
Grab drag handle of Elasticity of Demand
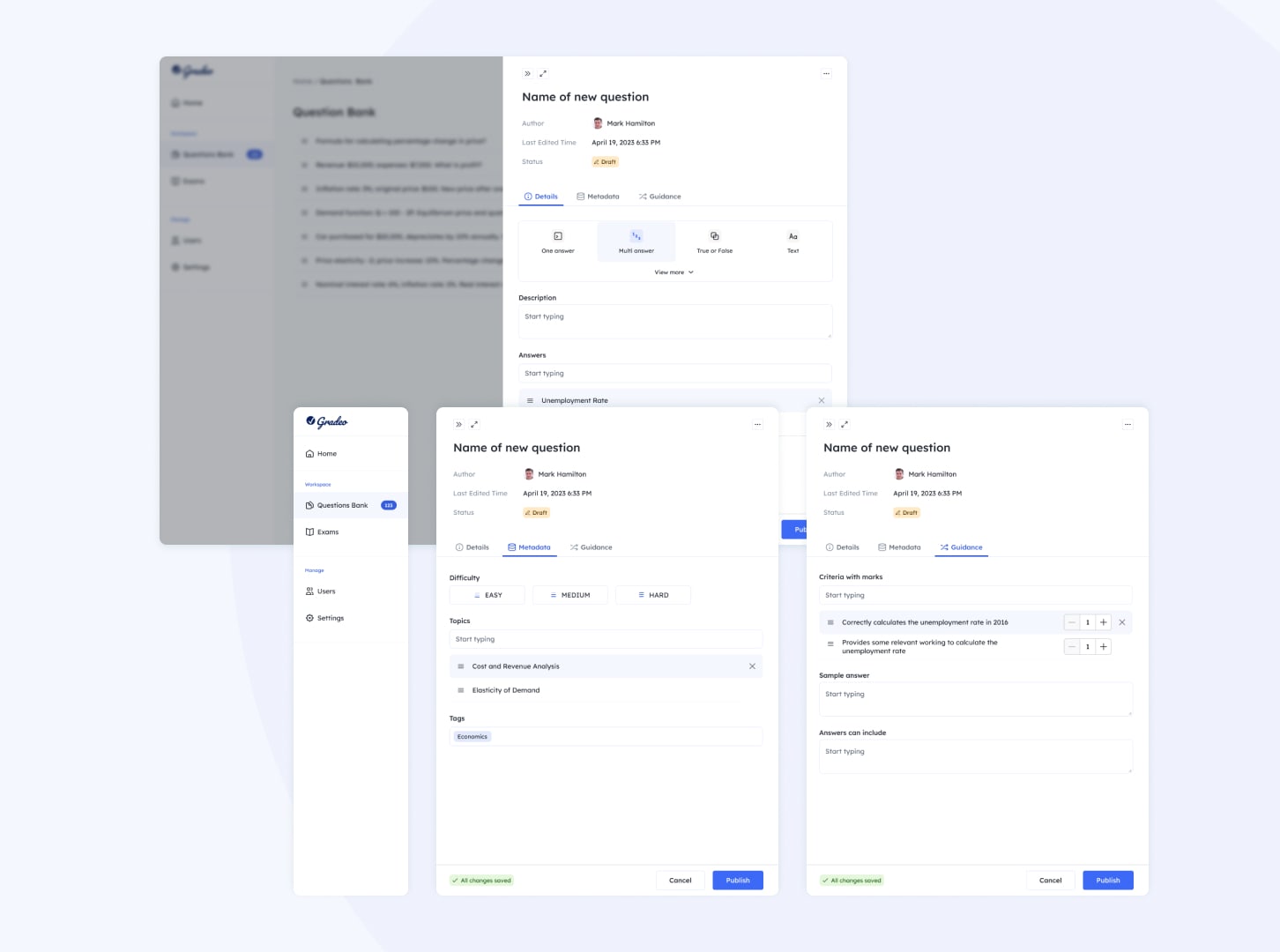460,690
